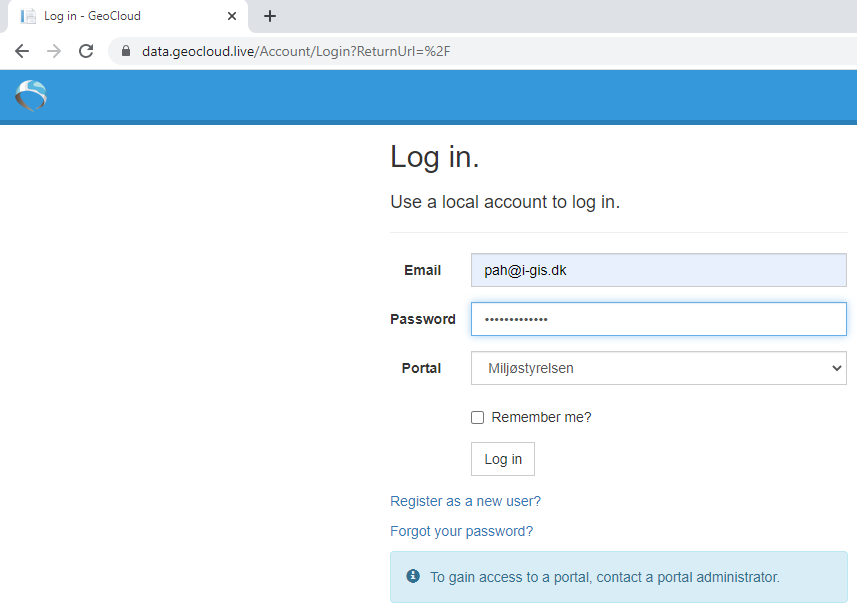Viewport: 857px width, 616px height.
Task: Reload the GeoCloud login page
Action: (x=86, y=51)
